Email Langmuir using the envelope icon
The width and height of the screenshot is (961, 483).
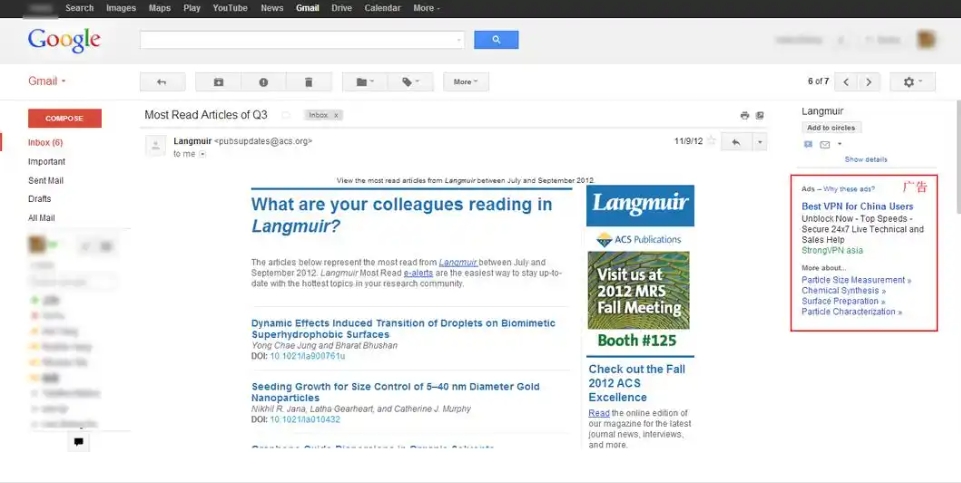point(825,145)
